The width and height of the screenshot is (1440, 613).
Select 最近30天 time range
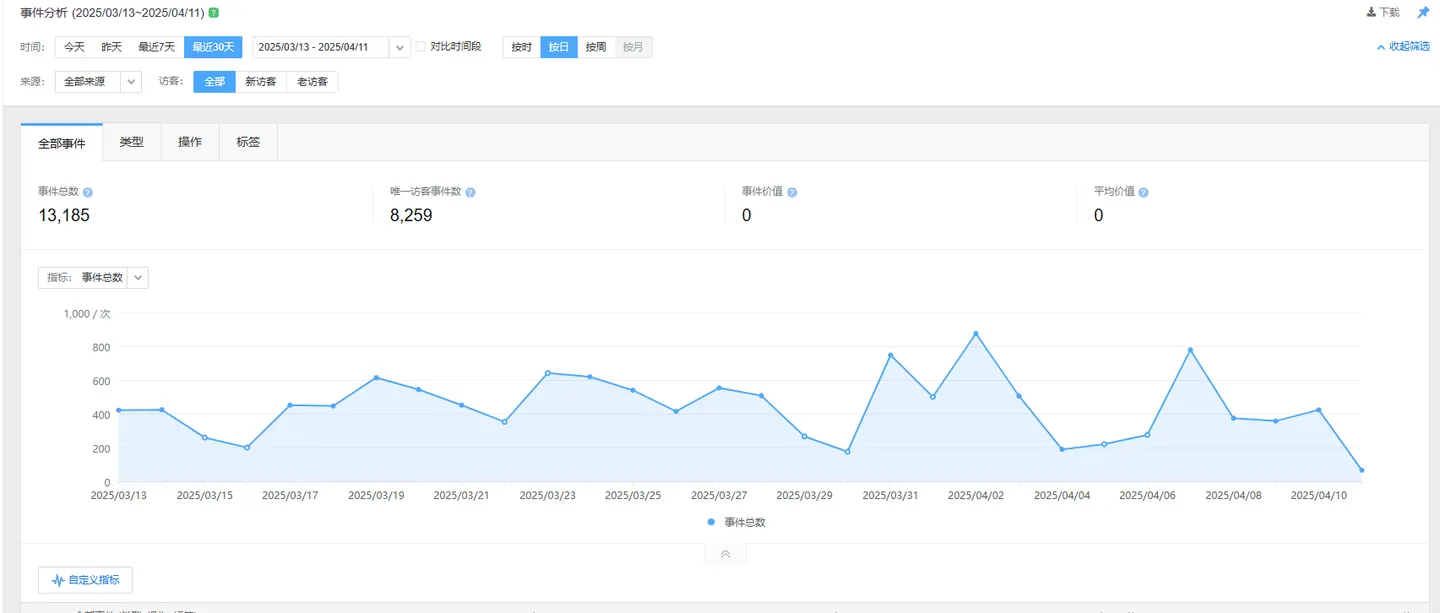pos(213,47)
